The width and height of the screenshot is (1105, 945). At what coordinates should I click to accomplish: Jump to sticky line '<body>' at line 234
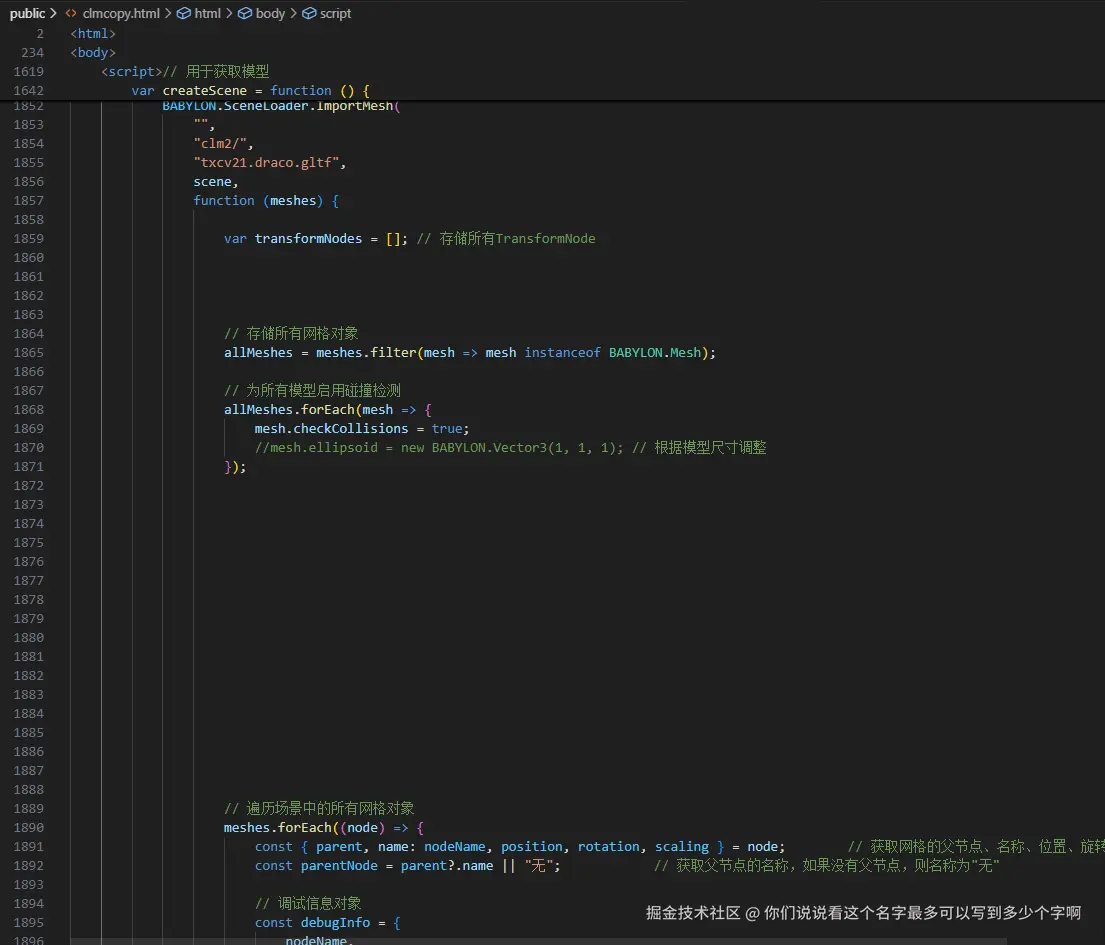[x=92, y=52]
